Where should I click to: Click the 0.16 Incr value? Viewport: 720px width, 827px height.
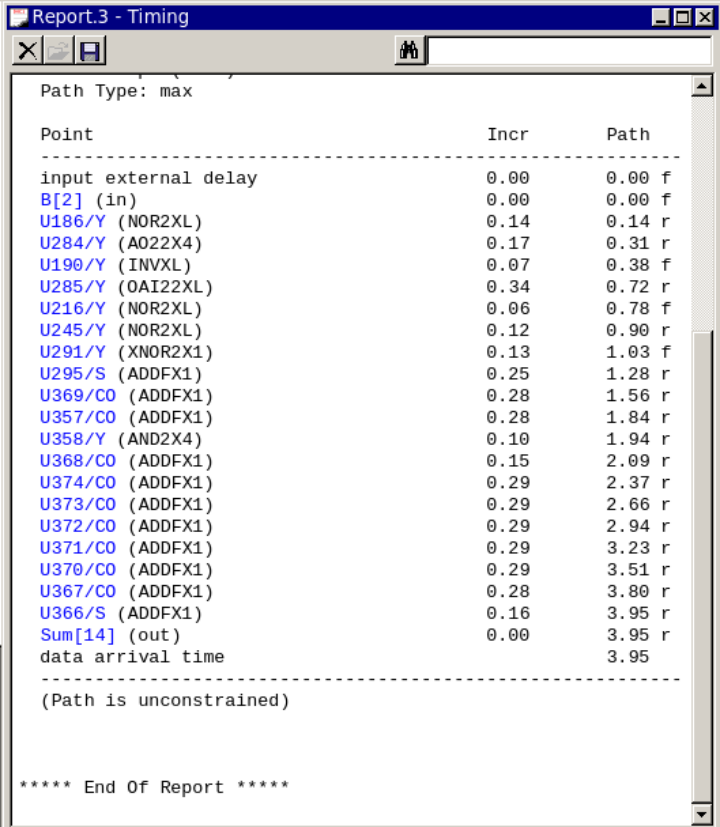pos(508,613)
